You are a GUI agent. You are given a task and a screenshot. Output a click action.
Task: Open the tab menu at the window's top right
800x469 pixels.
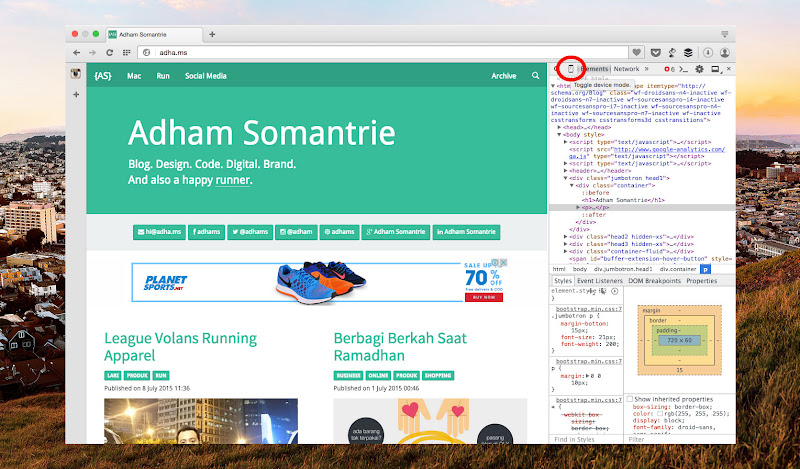coord(724,34)
